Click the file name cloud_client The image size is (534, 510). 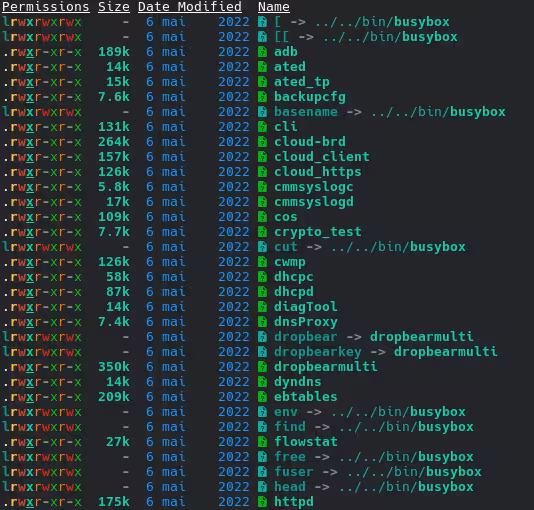(x=322, y=157)
